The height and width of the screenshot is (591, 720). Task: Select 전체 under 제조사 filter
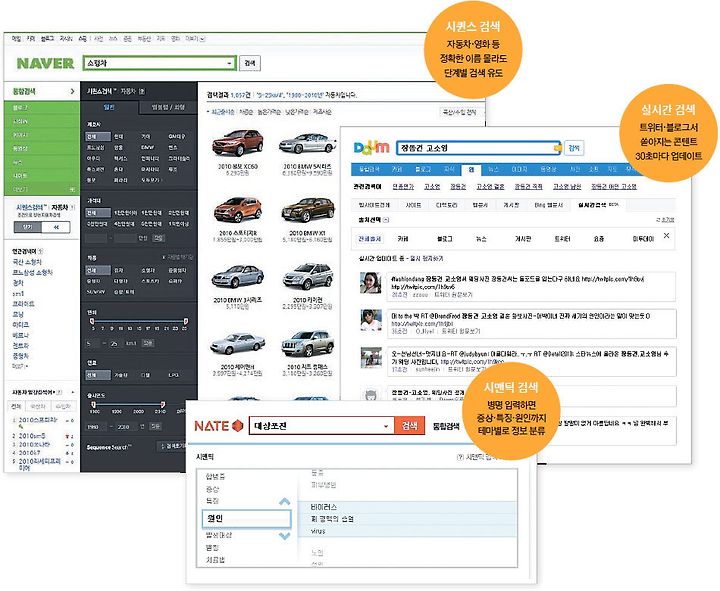pyautogui.click(x=98, y=137)
